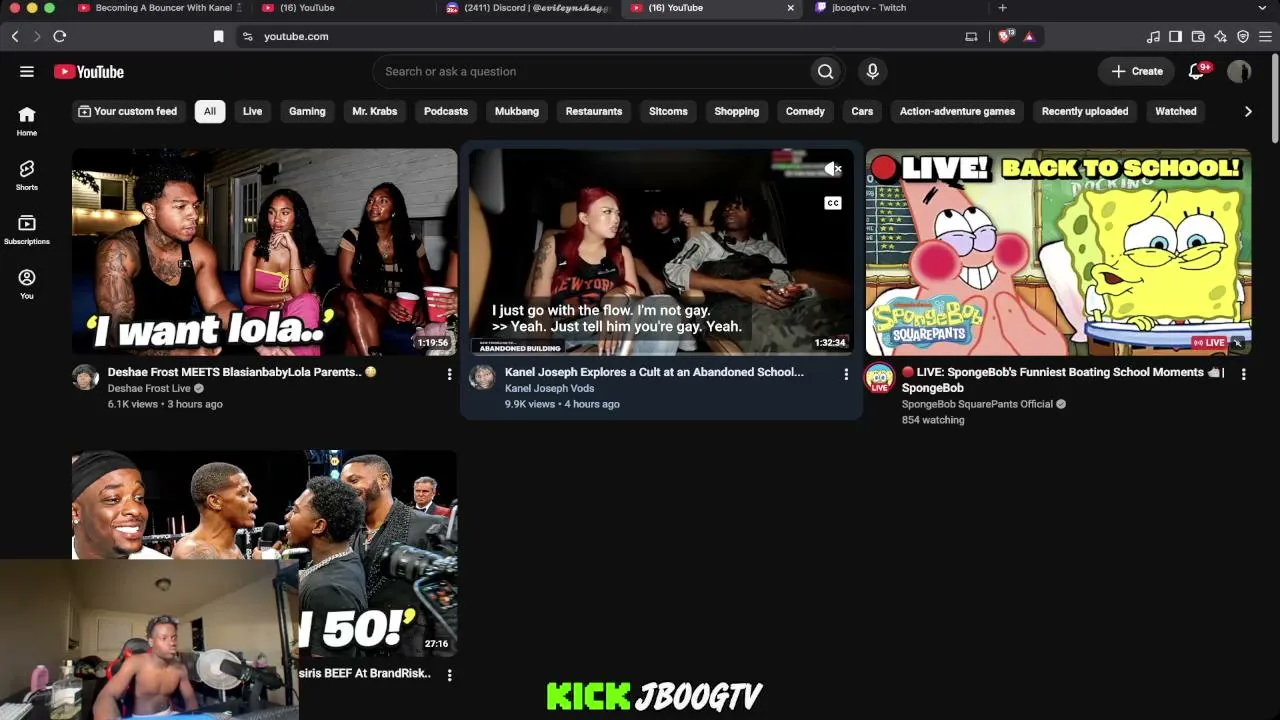Image resolution: width=1280 pixels, height=720 pixels.
Task: Filter the feed by Mukbang
Action: click(x=517, y=111)
